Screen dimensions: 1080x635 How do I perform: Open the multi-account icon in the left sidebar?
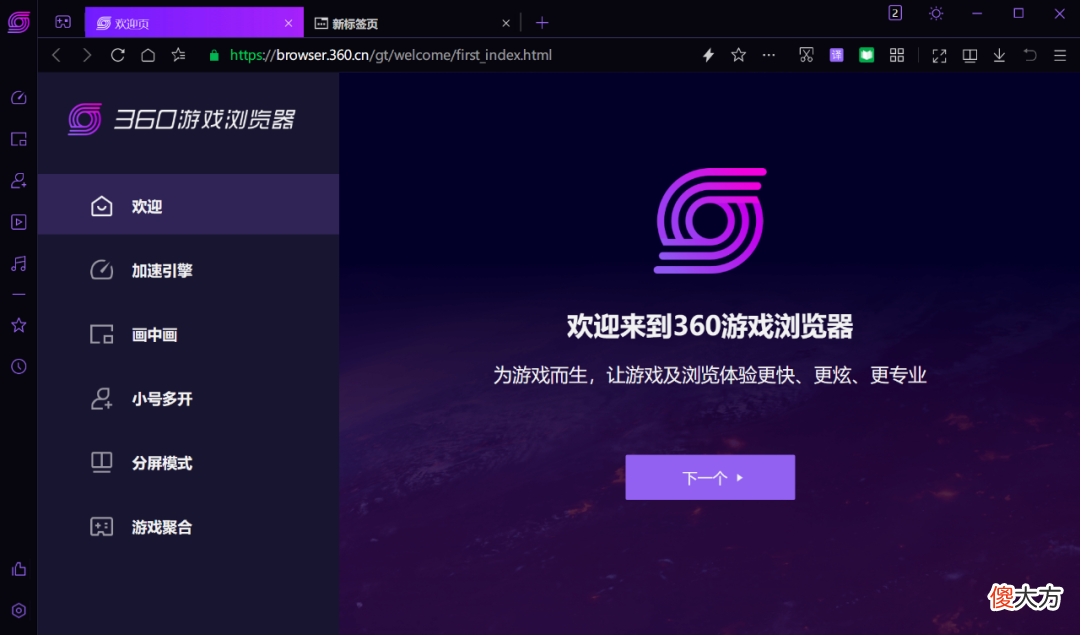[x=19, y=180]
